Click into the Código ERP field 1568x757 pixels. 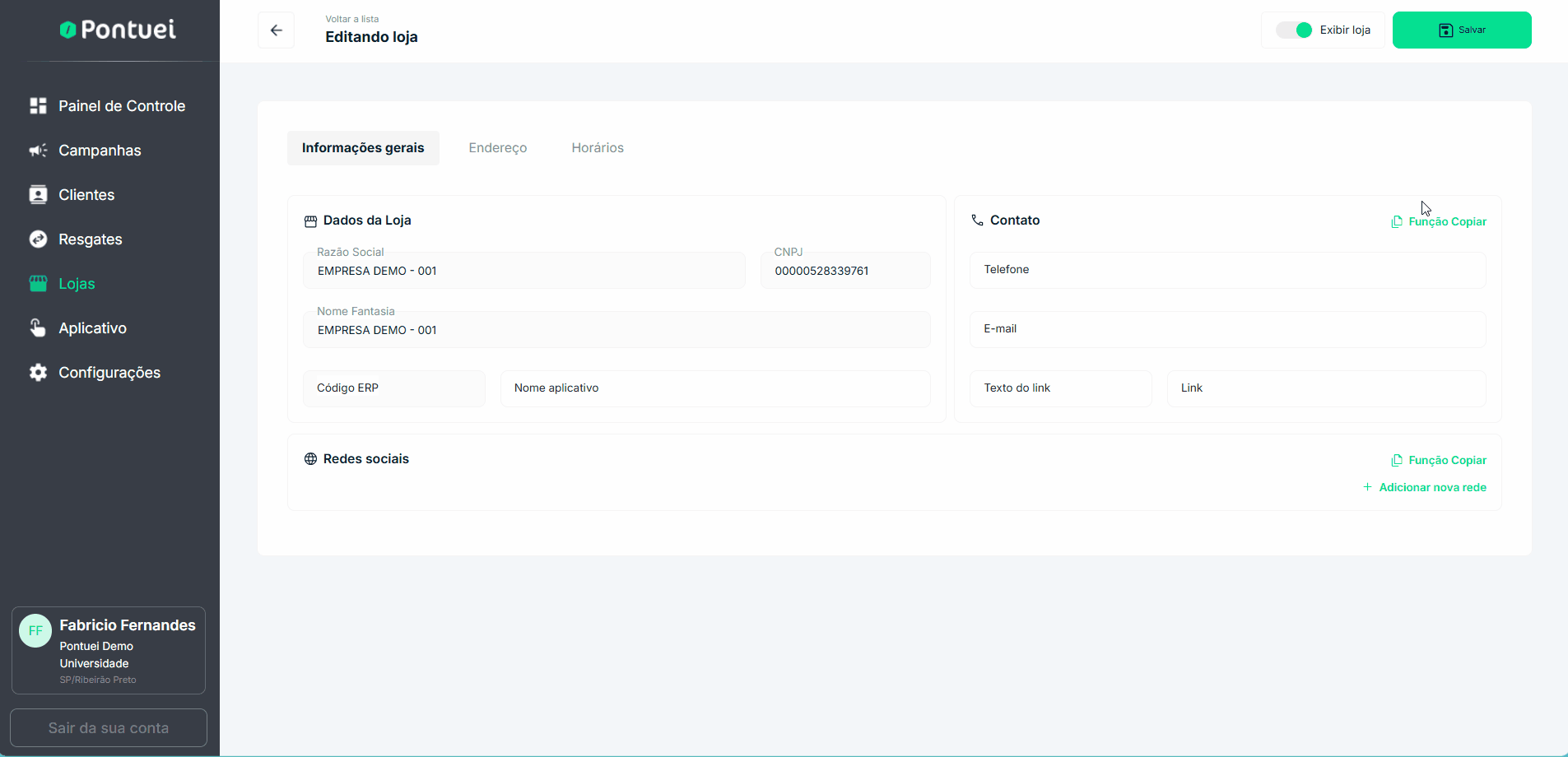(394, 388)
